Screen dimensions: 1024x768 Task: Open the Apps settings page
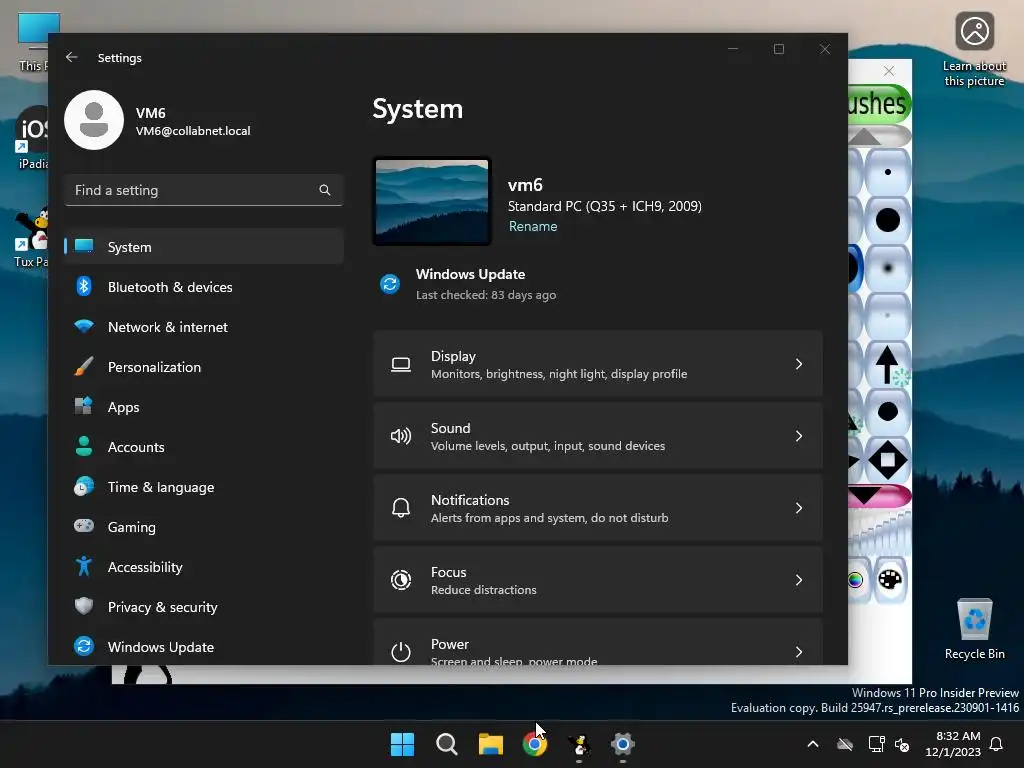coord(204,407)
